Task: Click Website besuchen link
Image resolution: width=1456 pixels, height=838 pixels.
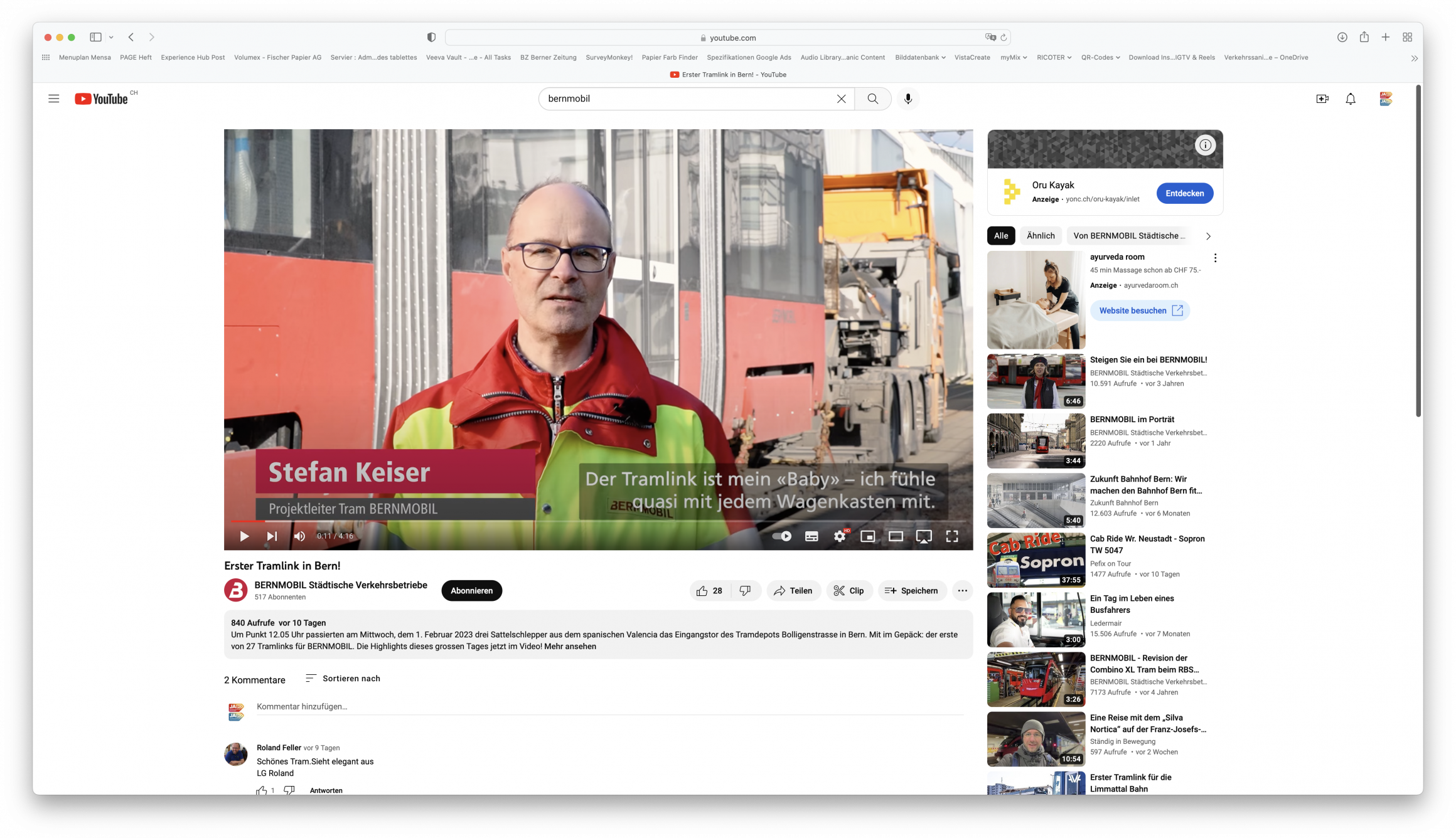Action: (x=1140, y=310)
